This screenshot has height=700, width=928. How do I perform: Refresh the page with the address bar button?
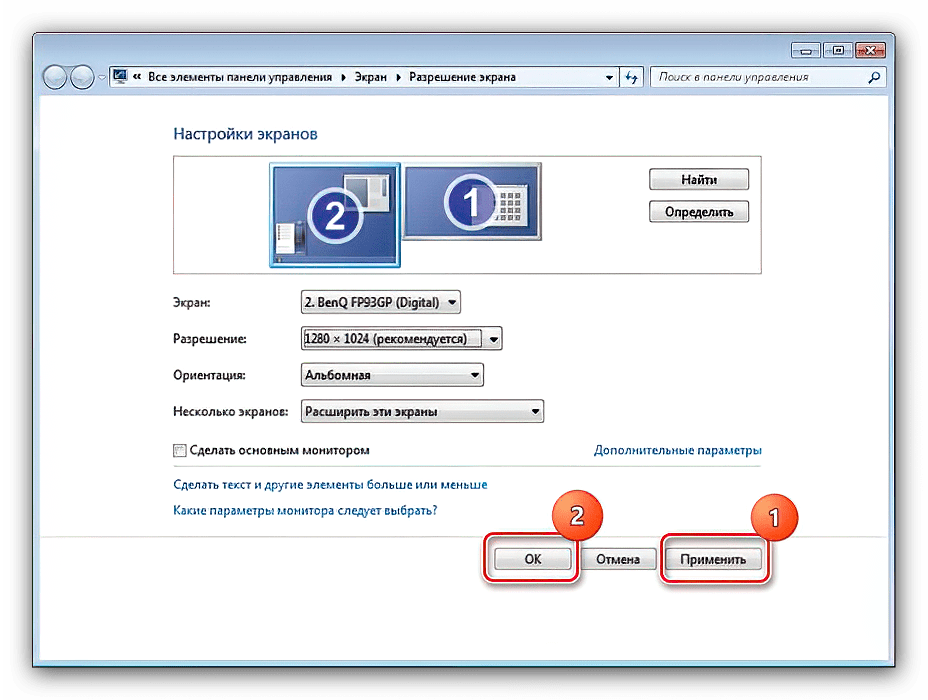tap(632, 77)
